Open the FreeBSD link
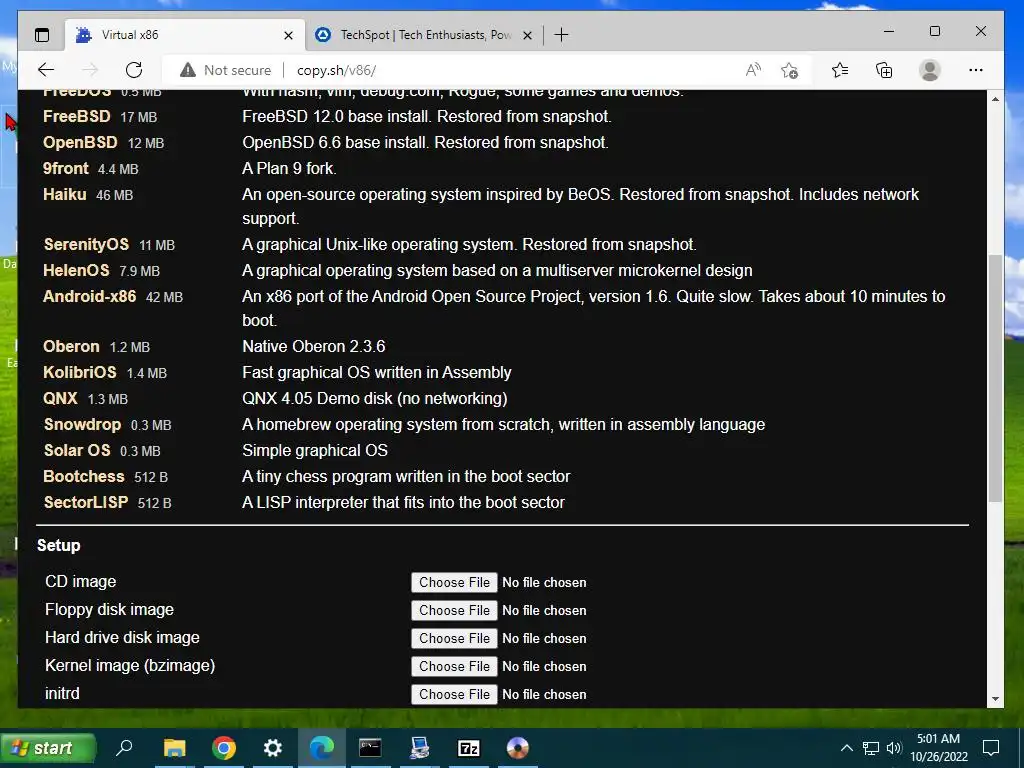Viewport: 1024px width, 768px height. coord(76,116)
